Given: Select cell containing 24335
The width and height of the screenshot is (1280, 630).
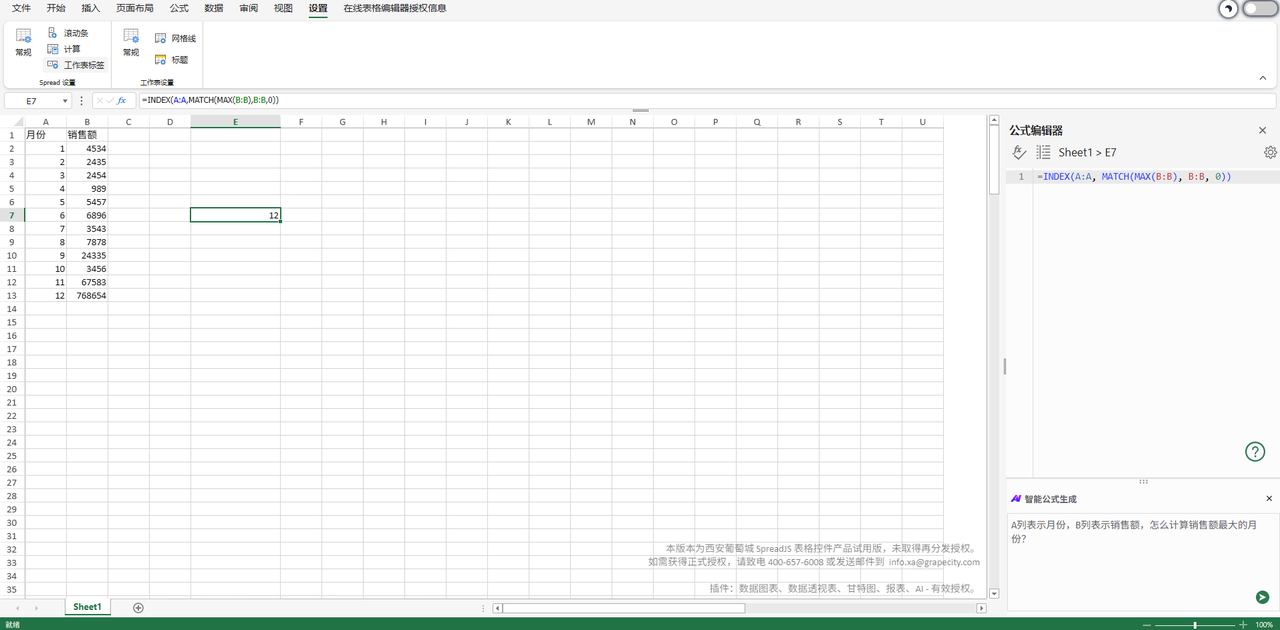Looking at the screenshot, I should (x=87, y=255).
